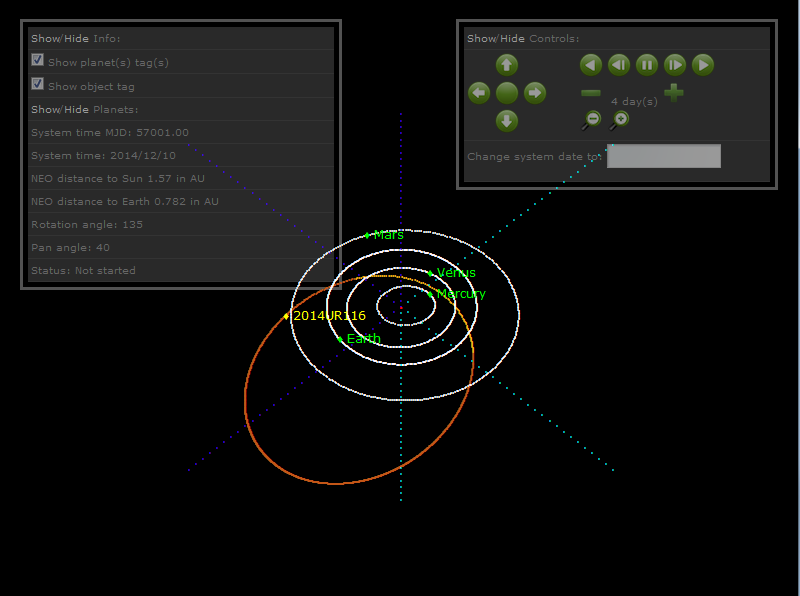Click the Pan angle: 40 row

point(181,247)
